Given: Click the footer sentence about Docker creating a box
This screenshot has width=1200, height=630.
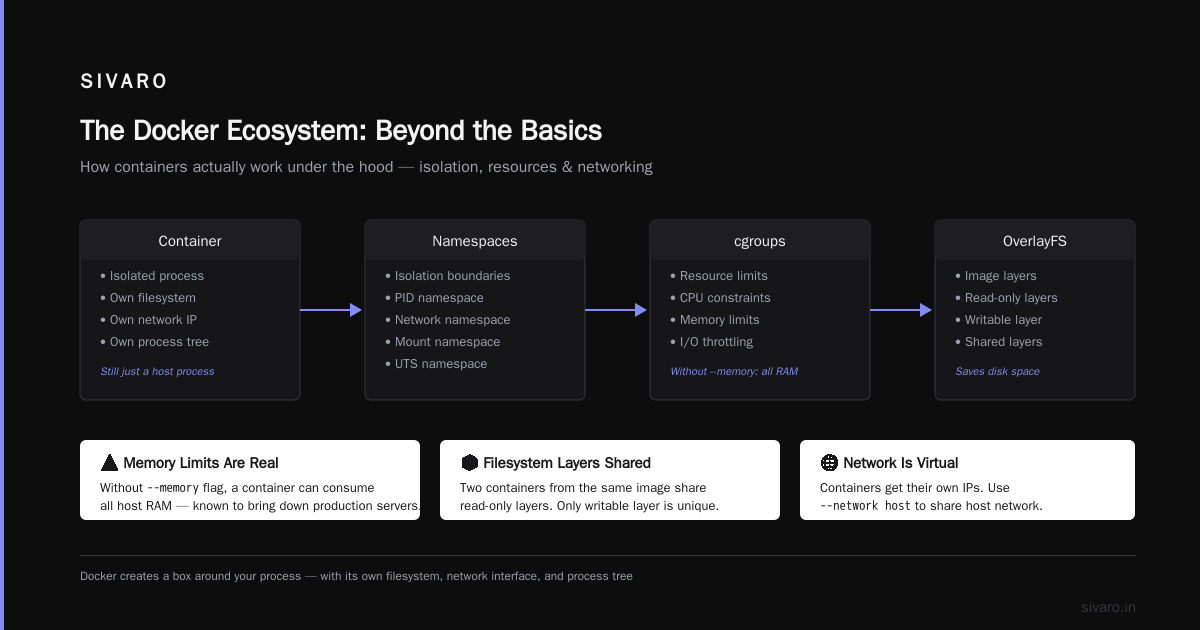Looking at the screenshot, I should 356,576.
